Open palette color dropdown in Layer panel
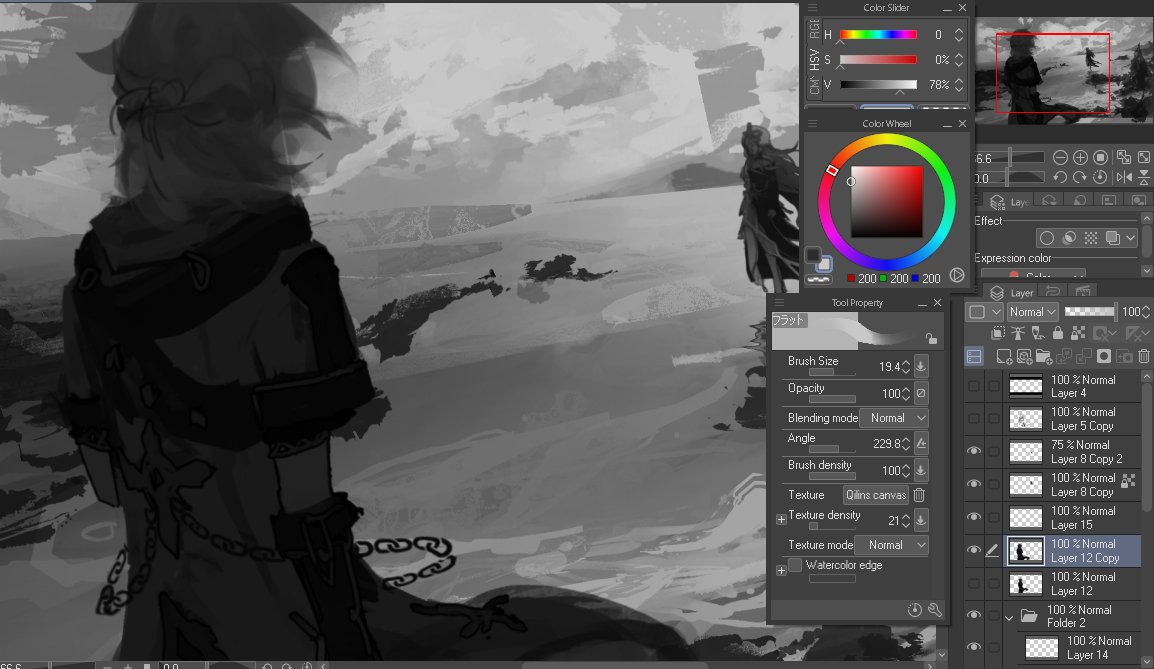The height and width of the screenshot is (669, 1154). (x=983, y=312)
